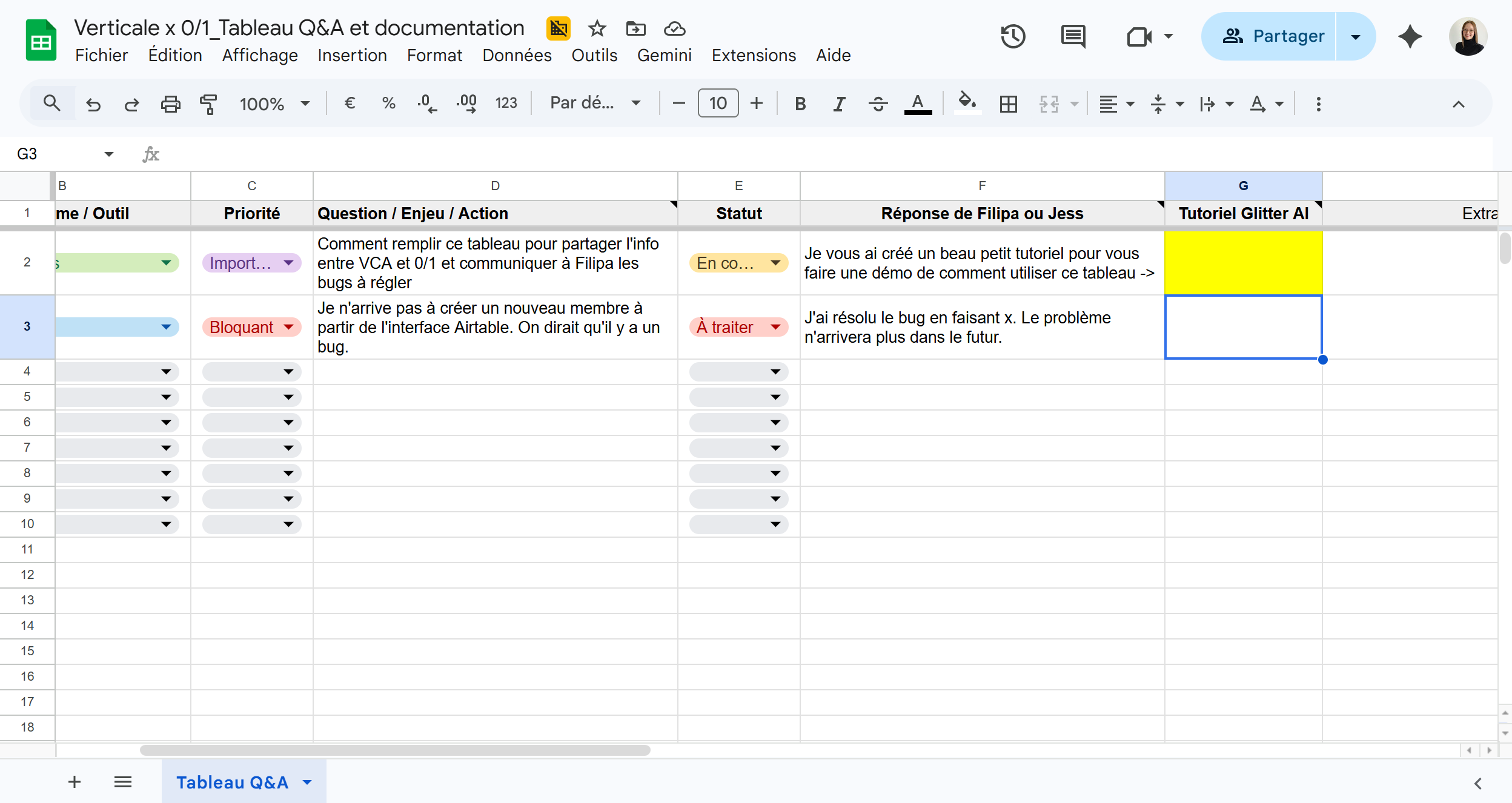Star this spreadsheet document

[x=597, y=28]
